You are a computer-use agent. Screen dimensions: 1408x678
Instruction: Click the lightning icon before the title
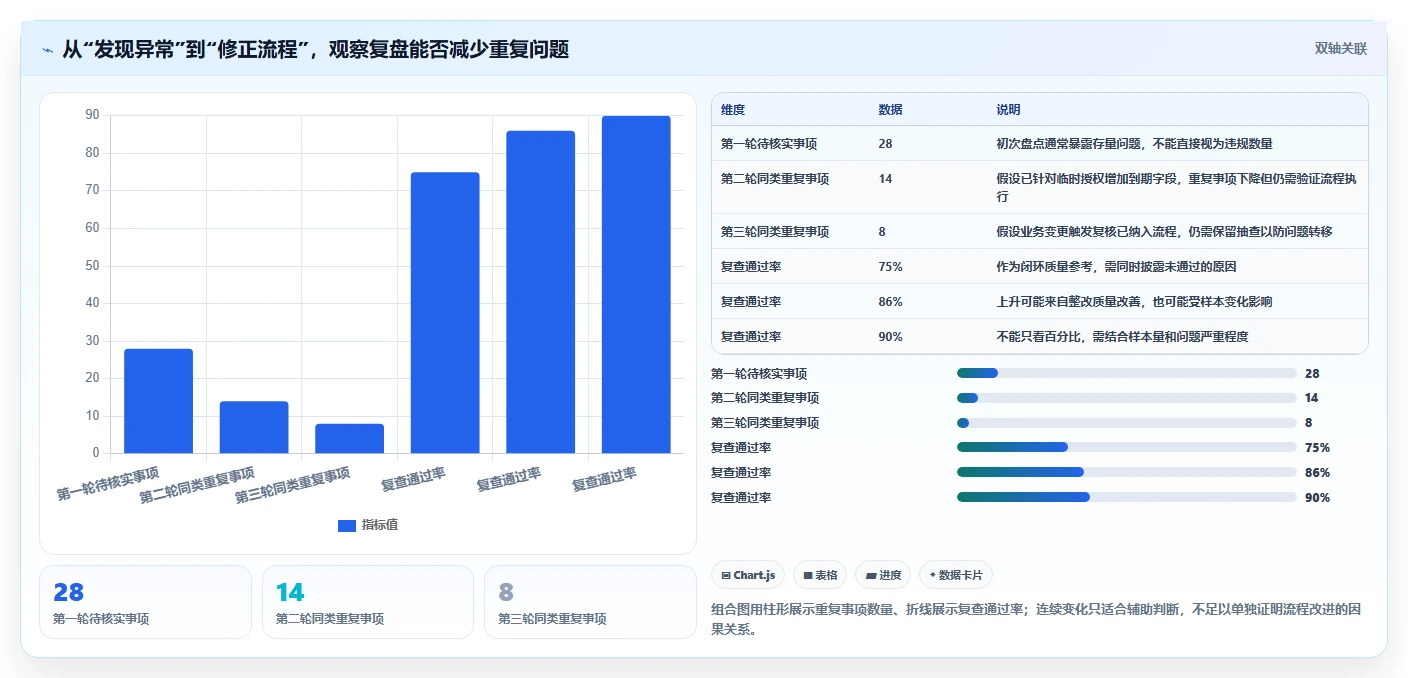[47, 50]
